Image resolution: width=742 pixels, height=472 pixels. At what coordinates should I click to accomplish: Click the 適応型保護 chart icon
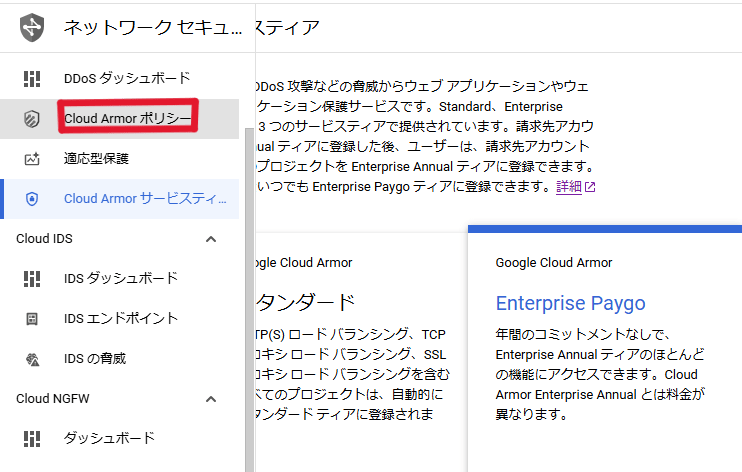point(32,159)
